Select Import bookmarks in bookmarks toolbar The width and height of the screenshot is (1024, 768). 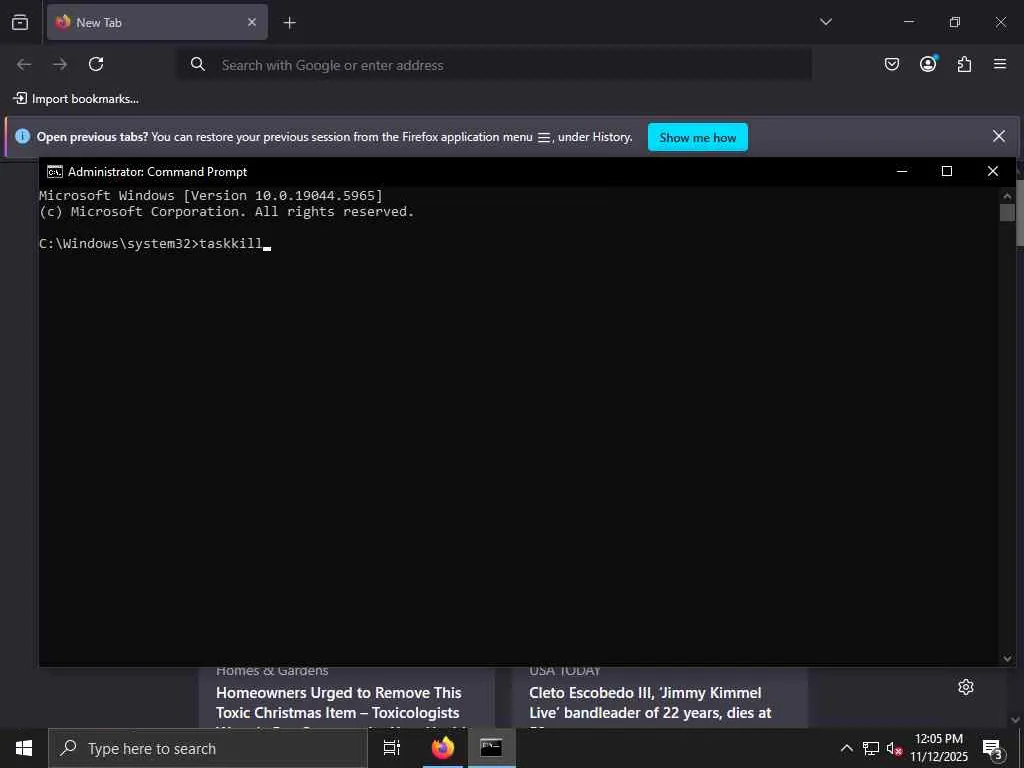point(76,99)
